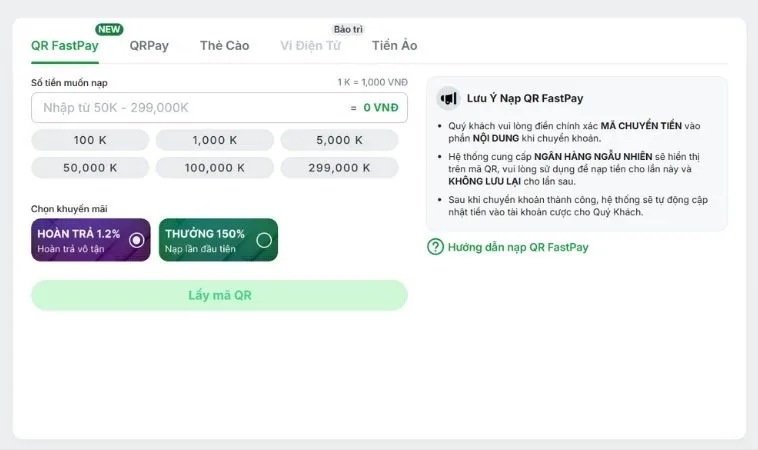Switch to the QR FastPay tab
Screen dimensions: 758x450
click(65, 46)
